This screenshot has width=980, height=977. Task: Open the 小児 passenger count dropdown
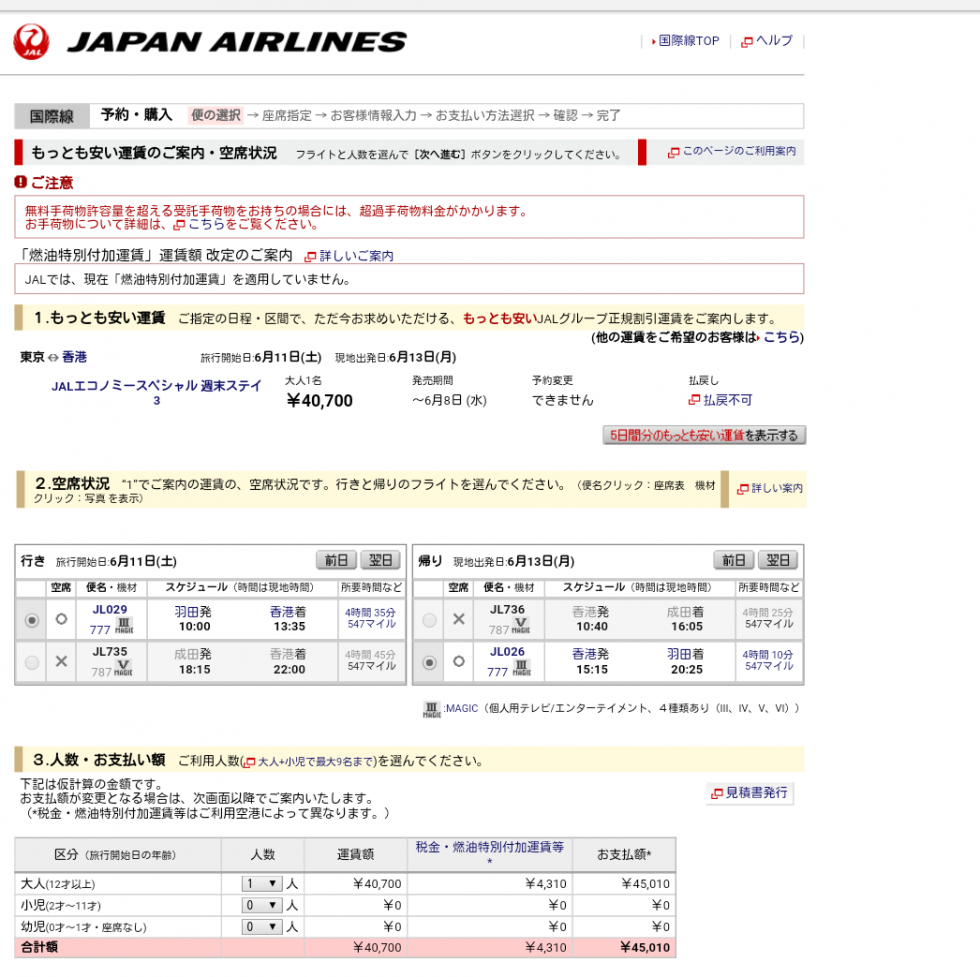point(262,905)
